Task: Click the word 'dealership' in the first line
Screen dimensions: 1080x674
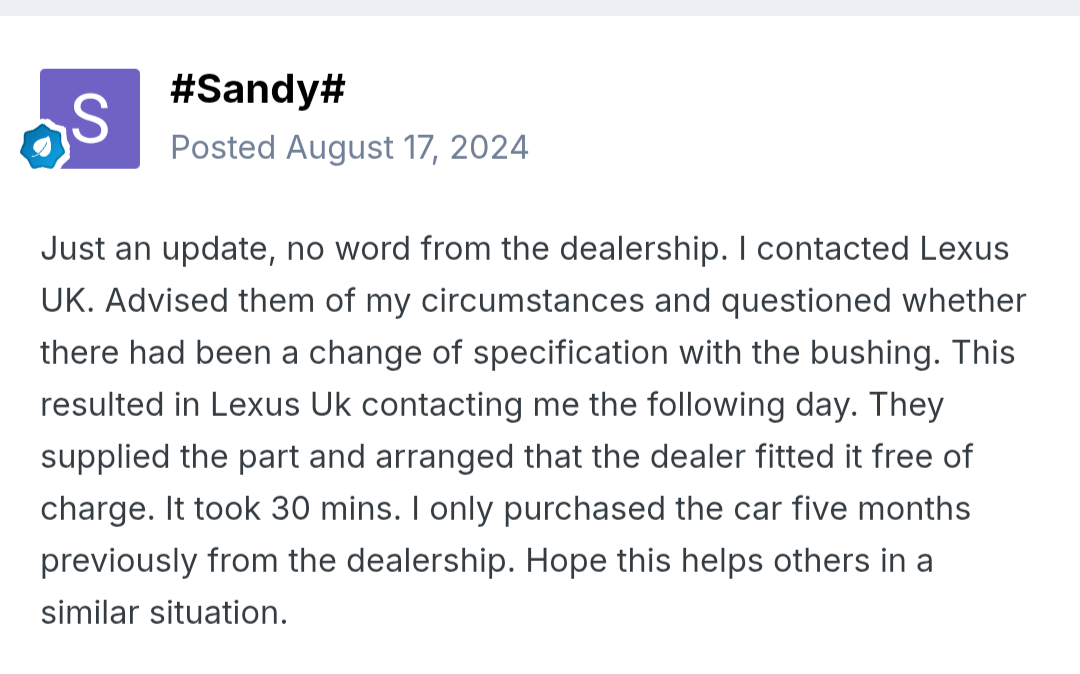Action: (x=643, y=249)
